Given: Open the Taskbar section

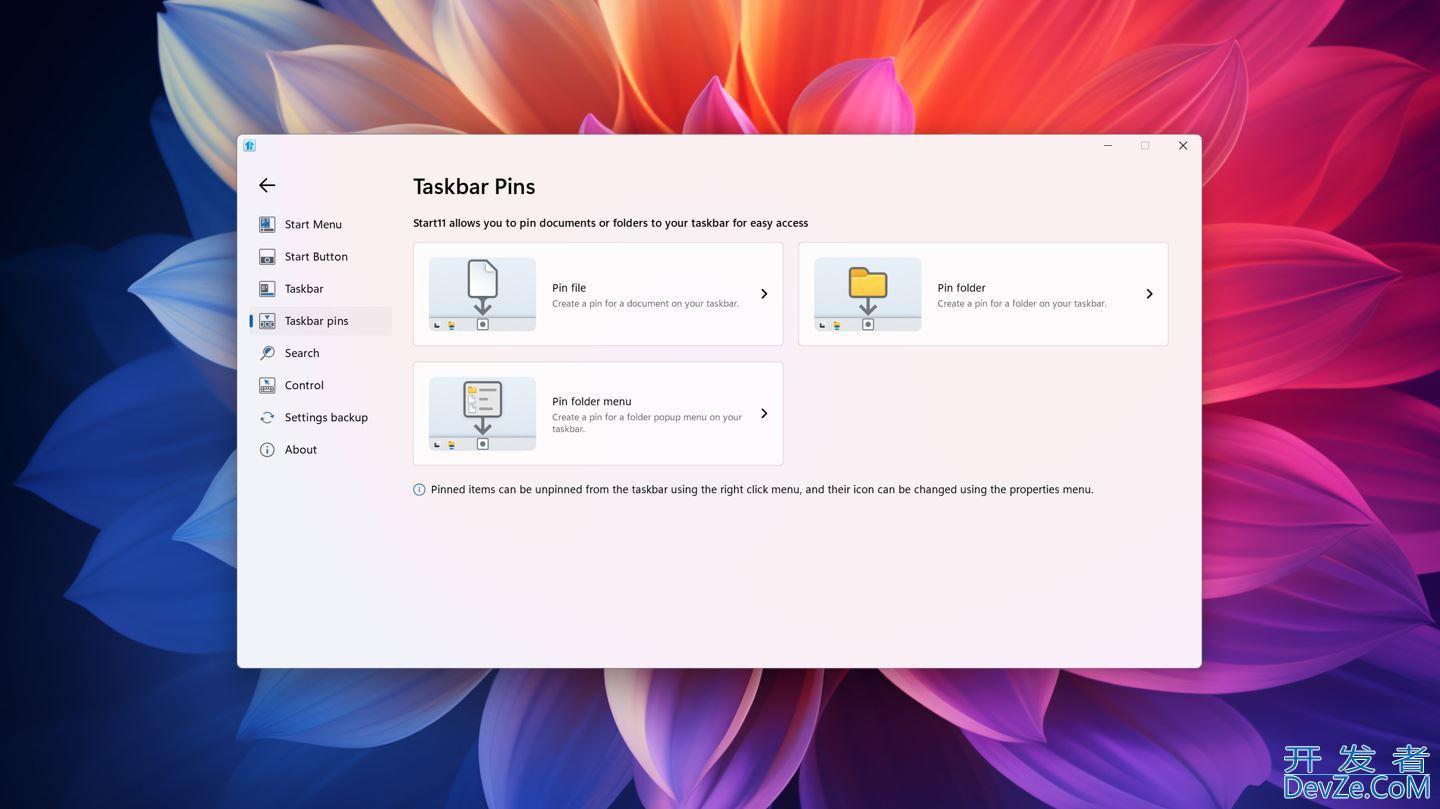Looking at the screenshot, I should tap(320, 289).
